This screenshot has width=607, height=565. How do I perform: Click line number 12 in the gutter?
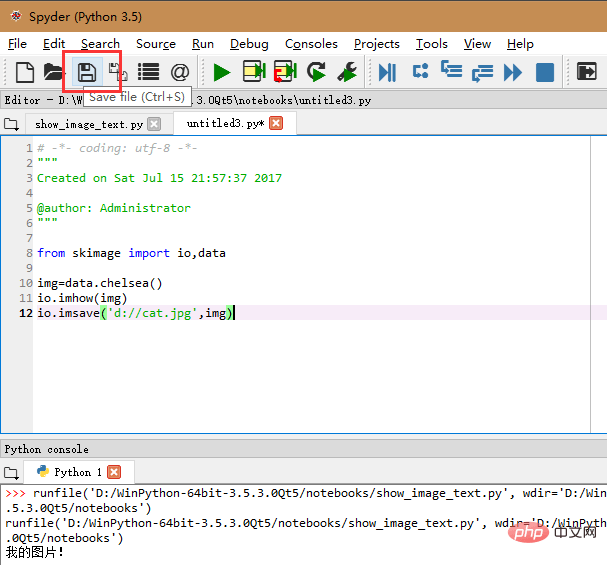26,313
